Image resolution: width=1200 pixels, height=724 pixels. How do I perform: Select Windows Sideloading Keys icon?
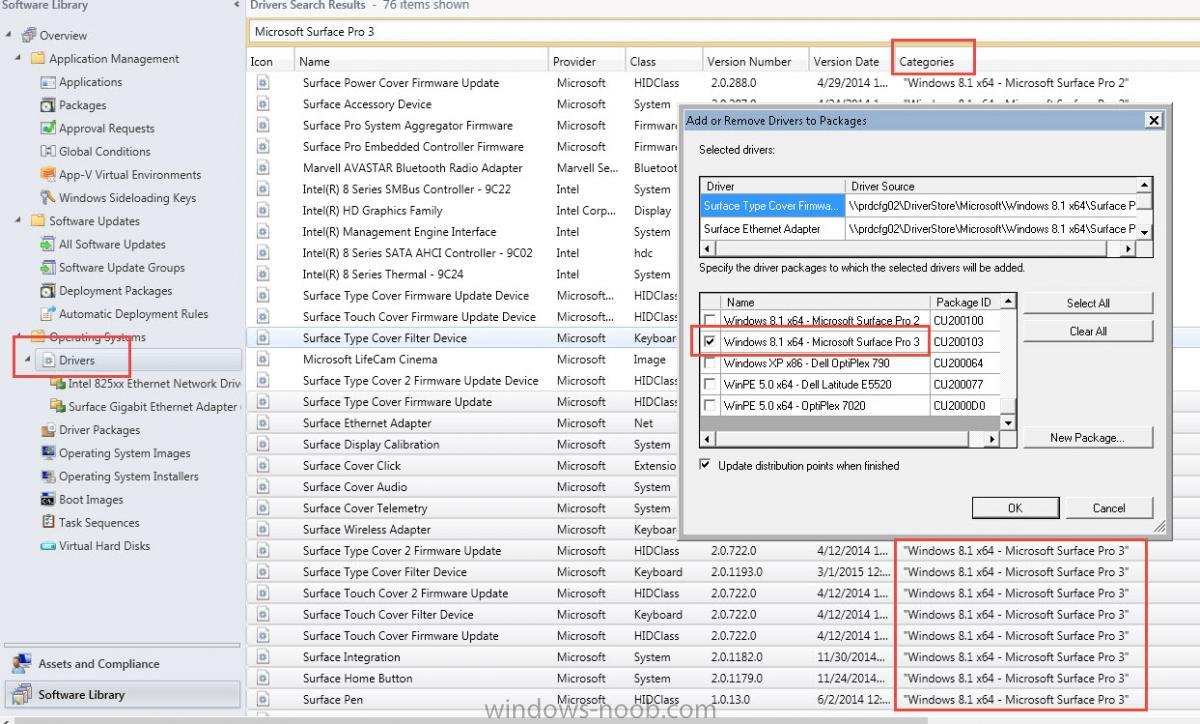click(48, 197)
